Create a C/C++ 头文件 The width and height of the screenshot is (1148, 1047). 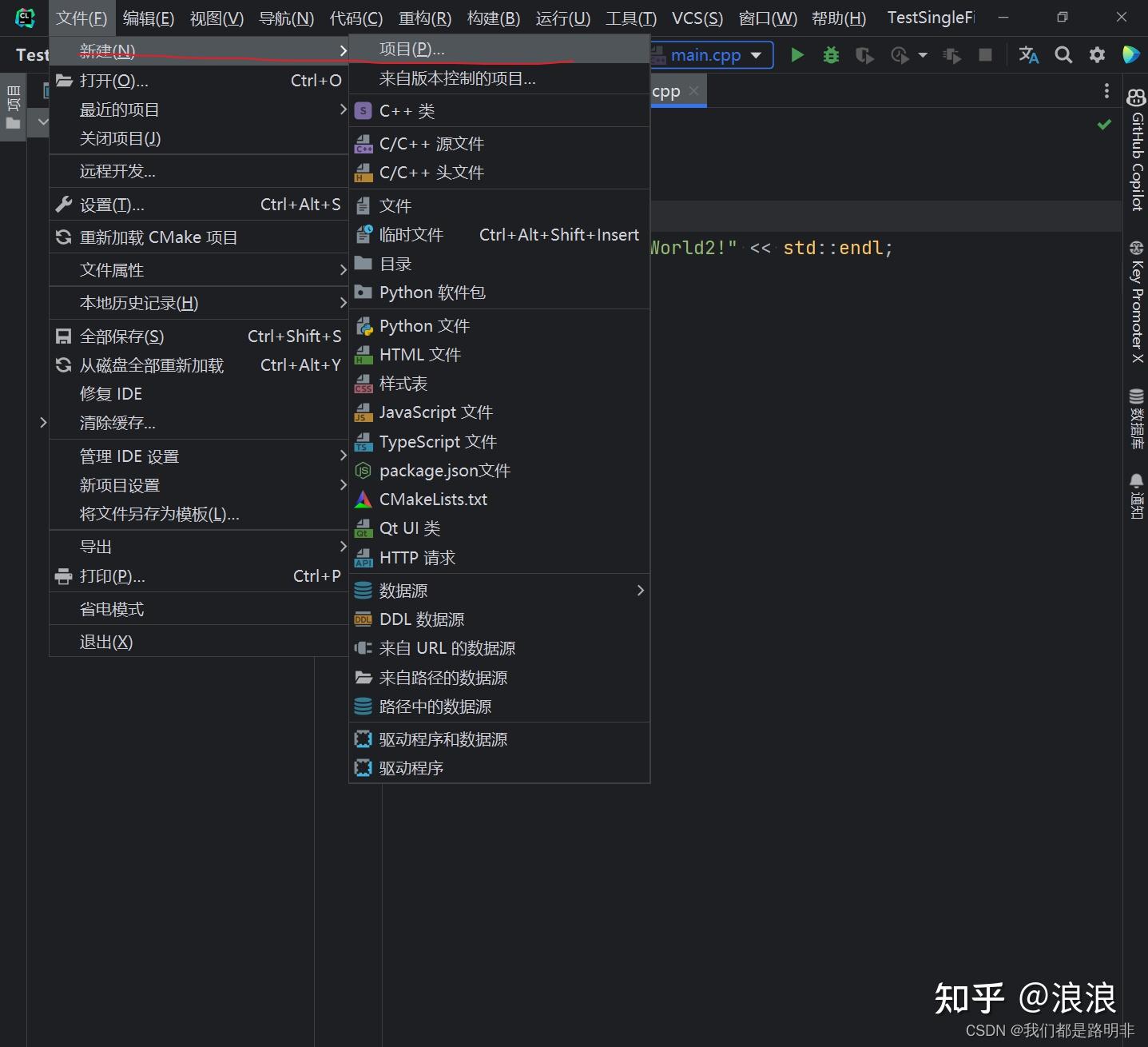(499, 173)
